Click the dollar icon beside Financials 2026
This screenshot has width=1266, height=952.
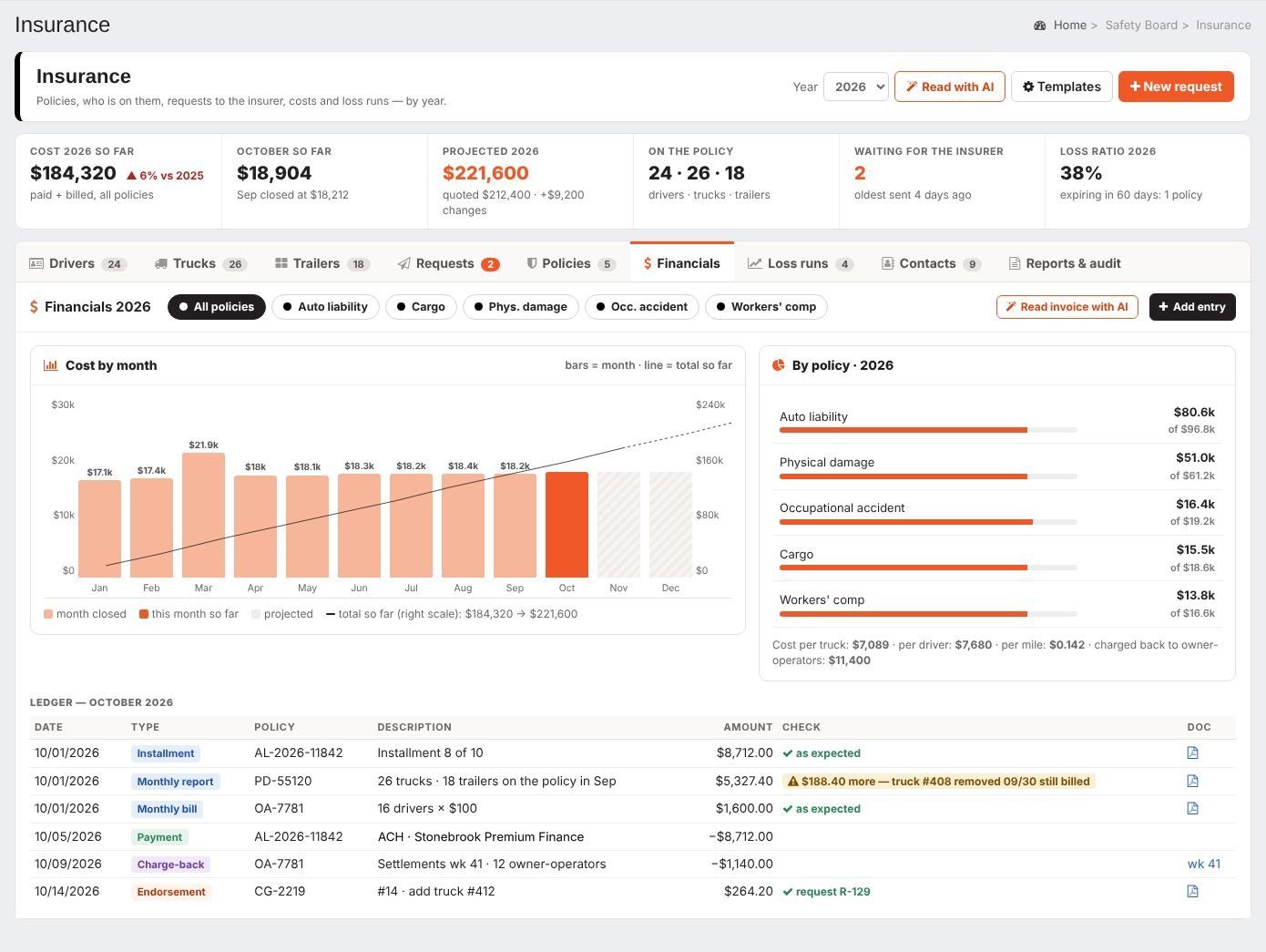(34, 307)
